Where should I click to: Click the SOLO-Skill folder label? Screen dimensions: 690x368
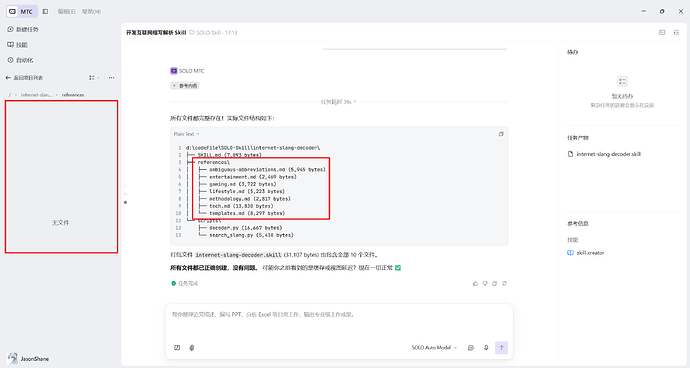pyautogui.click(x=210, y=33)
